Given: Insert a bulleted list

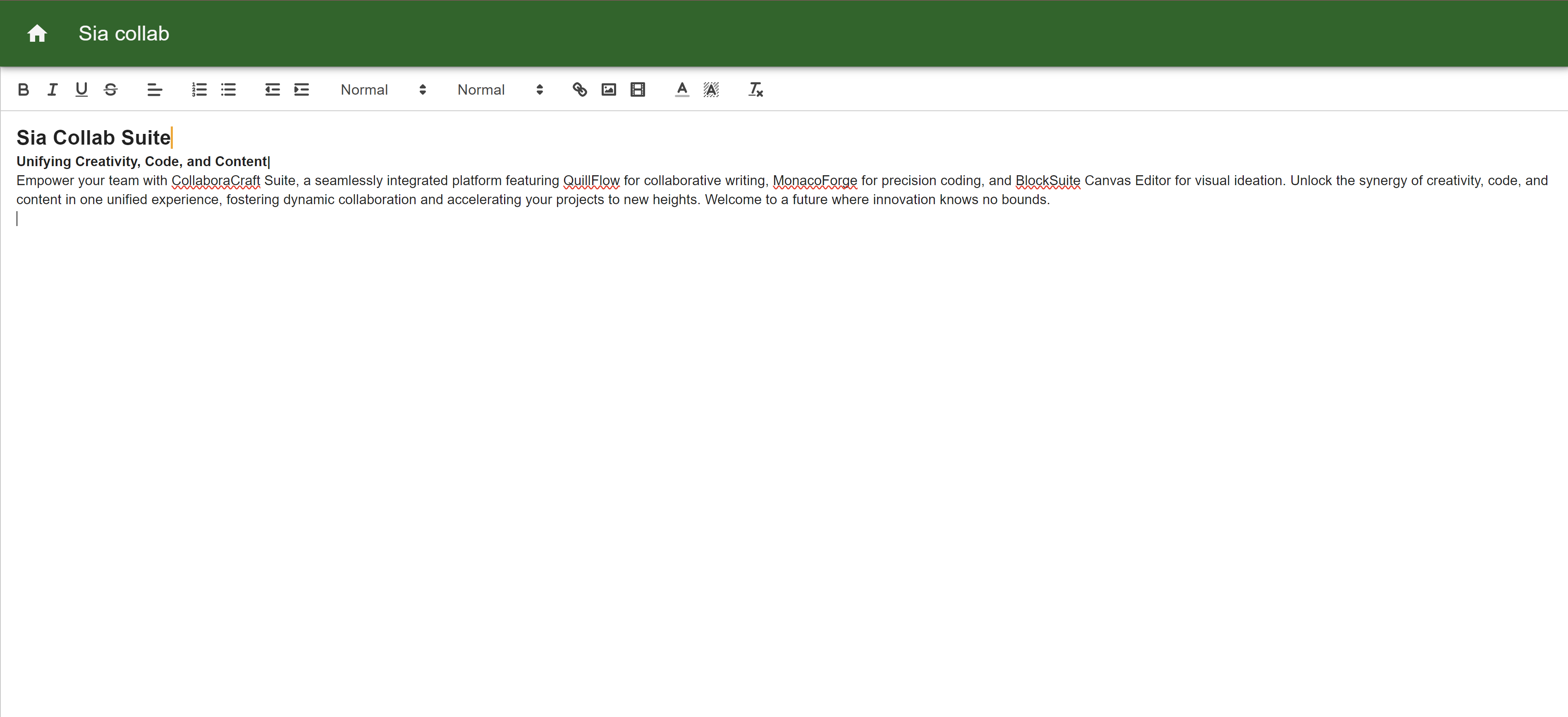Looking at the screenshot, I should pos(228,90).
